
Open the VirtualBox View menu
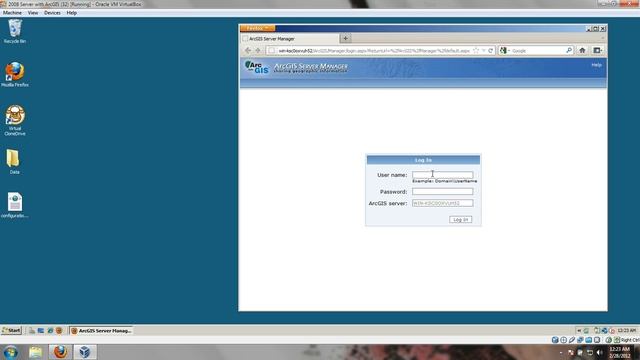click(x=33, y=13)
